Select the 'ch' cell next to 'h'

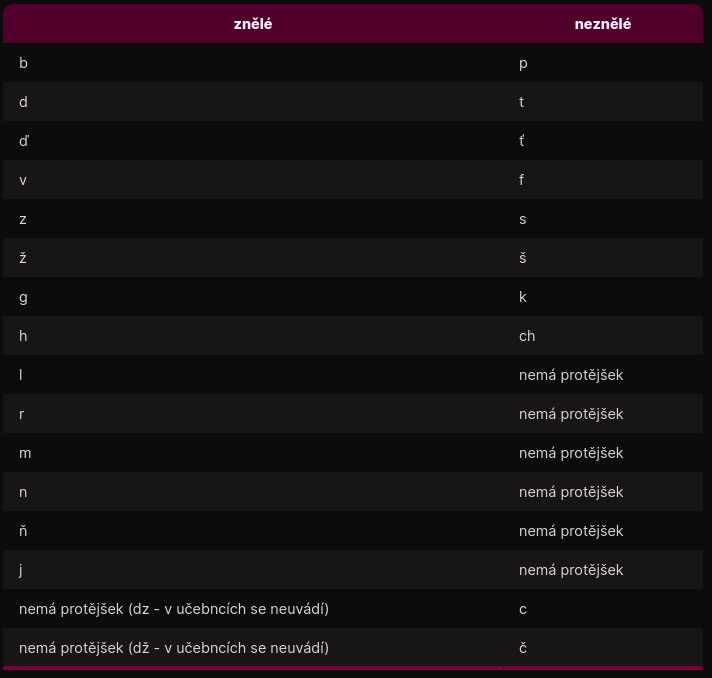(x=603, y=336)
